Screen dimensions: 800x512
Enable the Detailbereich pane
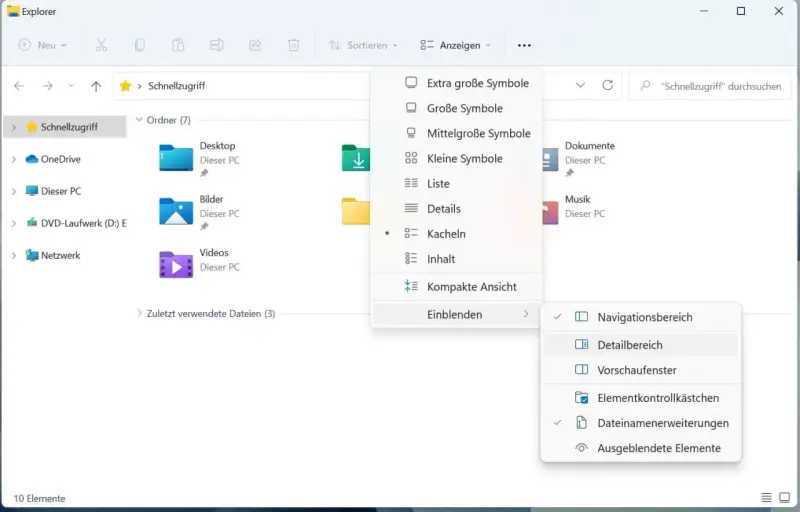tap(641, 345)
